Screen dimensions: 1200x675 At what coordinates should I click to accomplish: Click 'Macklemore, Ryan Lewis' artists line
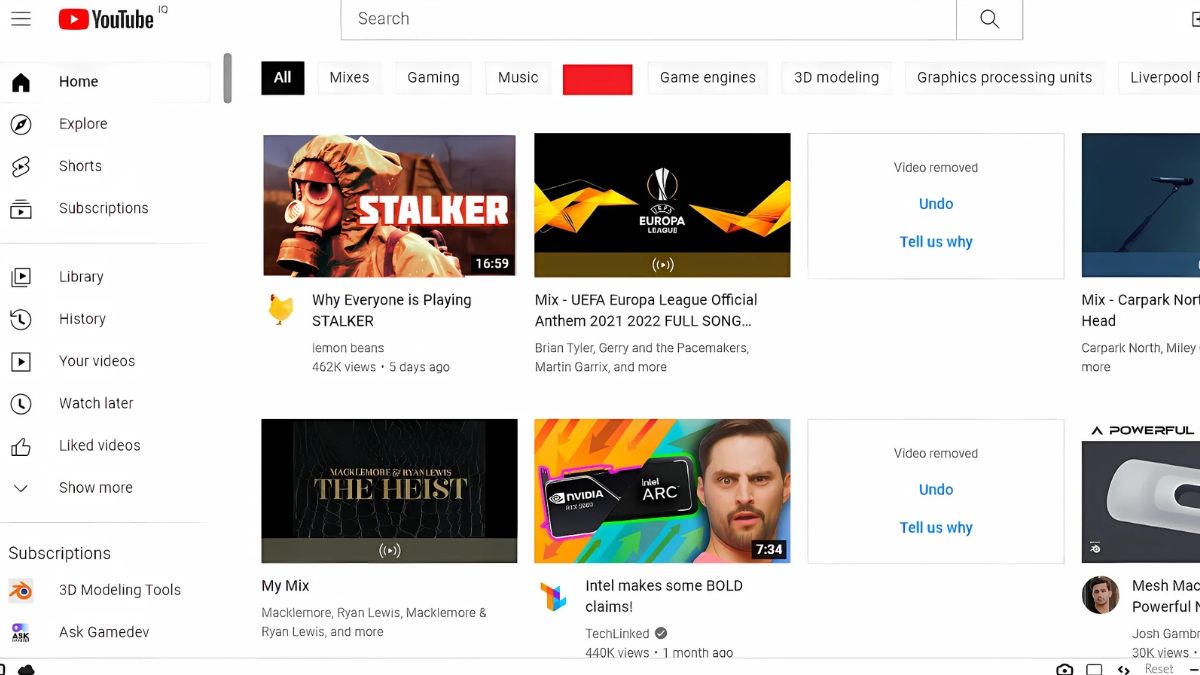click(374, 622)
